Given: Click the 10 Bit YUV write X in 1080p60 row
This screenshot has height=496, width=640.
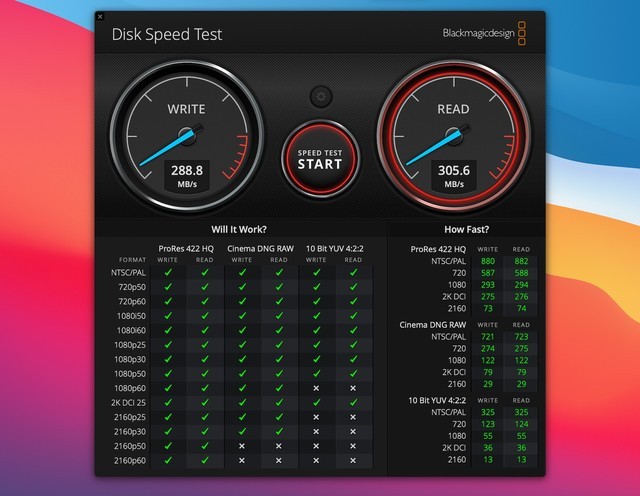Looking at the screenshot, I should [316, 388].
